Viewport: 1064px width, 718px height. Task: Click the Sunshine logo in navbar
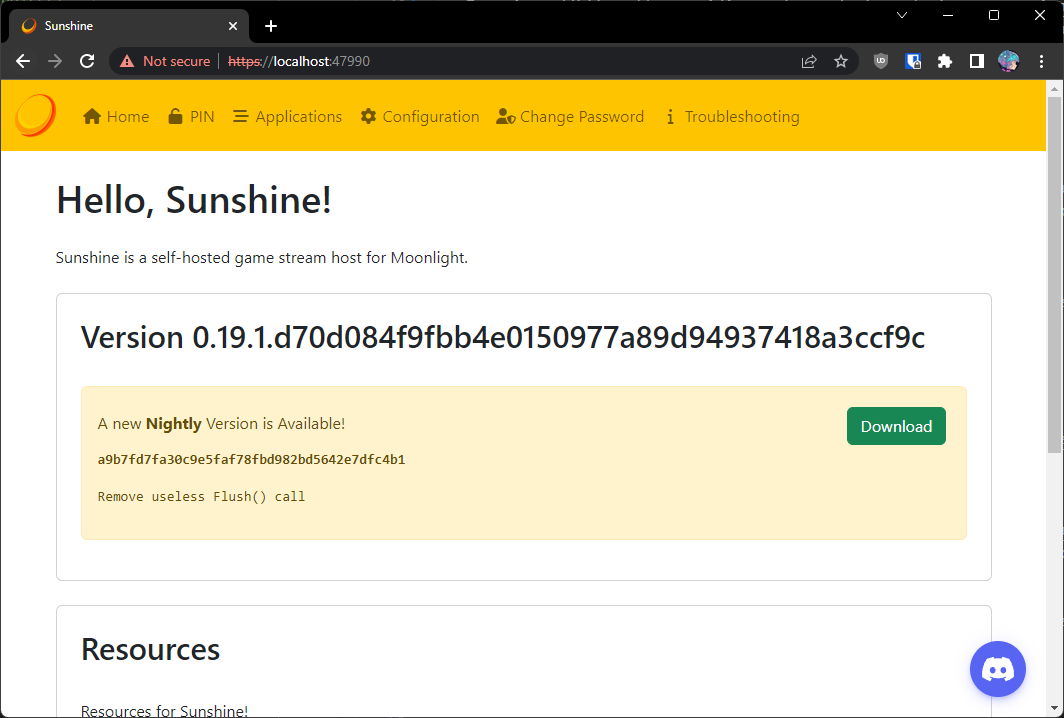click(36, 115)
